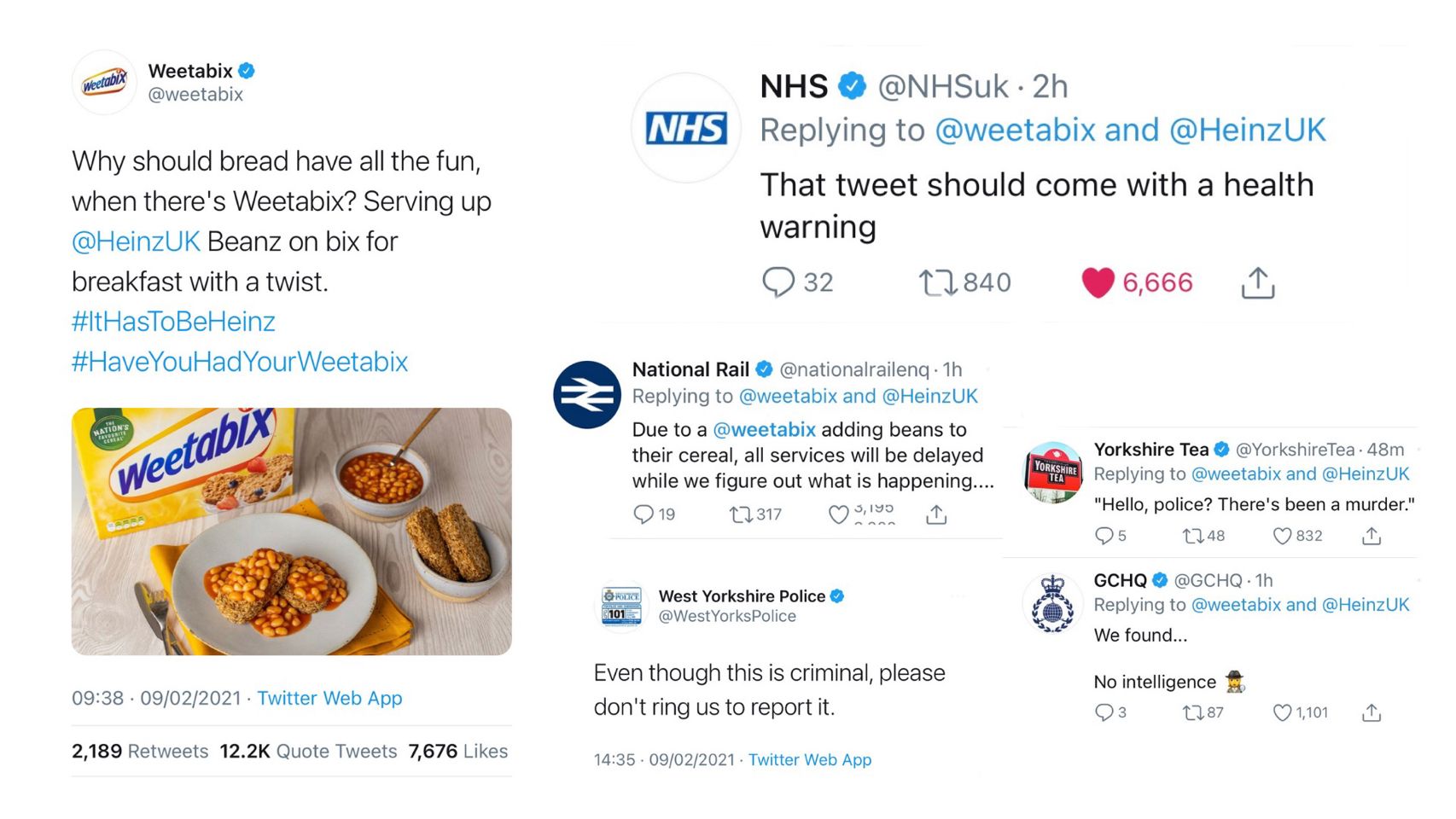
Task: Open @HeinzUK mention in Weetabix tweet
Action: click(x=136, y=241)
